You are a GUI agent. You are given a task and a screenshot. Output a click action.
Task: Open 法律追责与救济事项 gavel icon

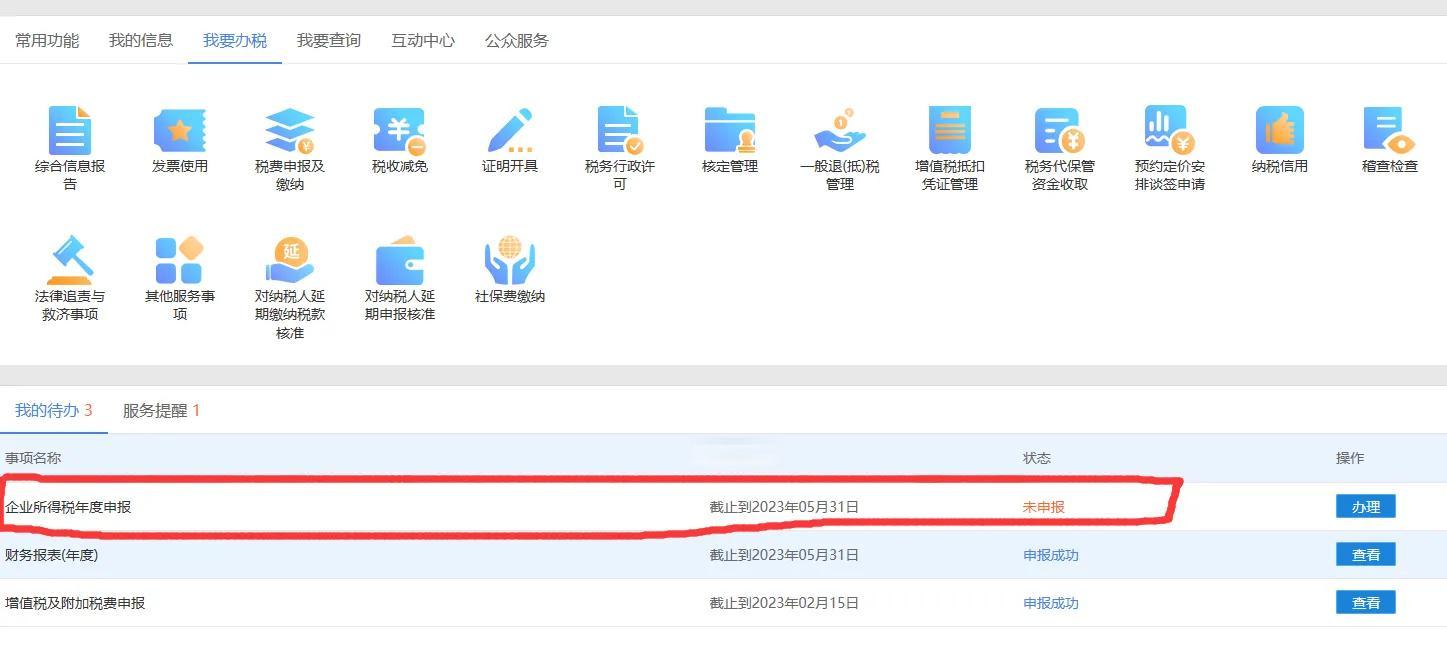[x=70, y=261]
